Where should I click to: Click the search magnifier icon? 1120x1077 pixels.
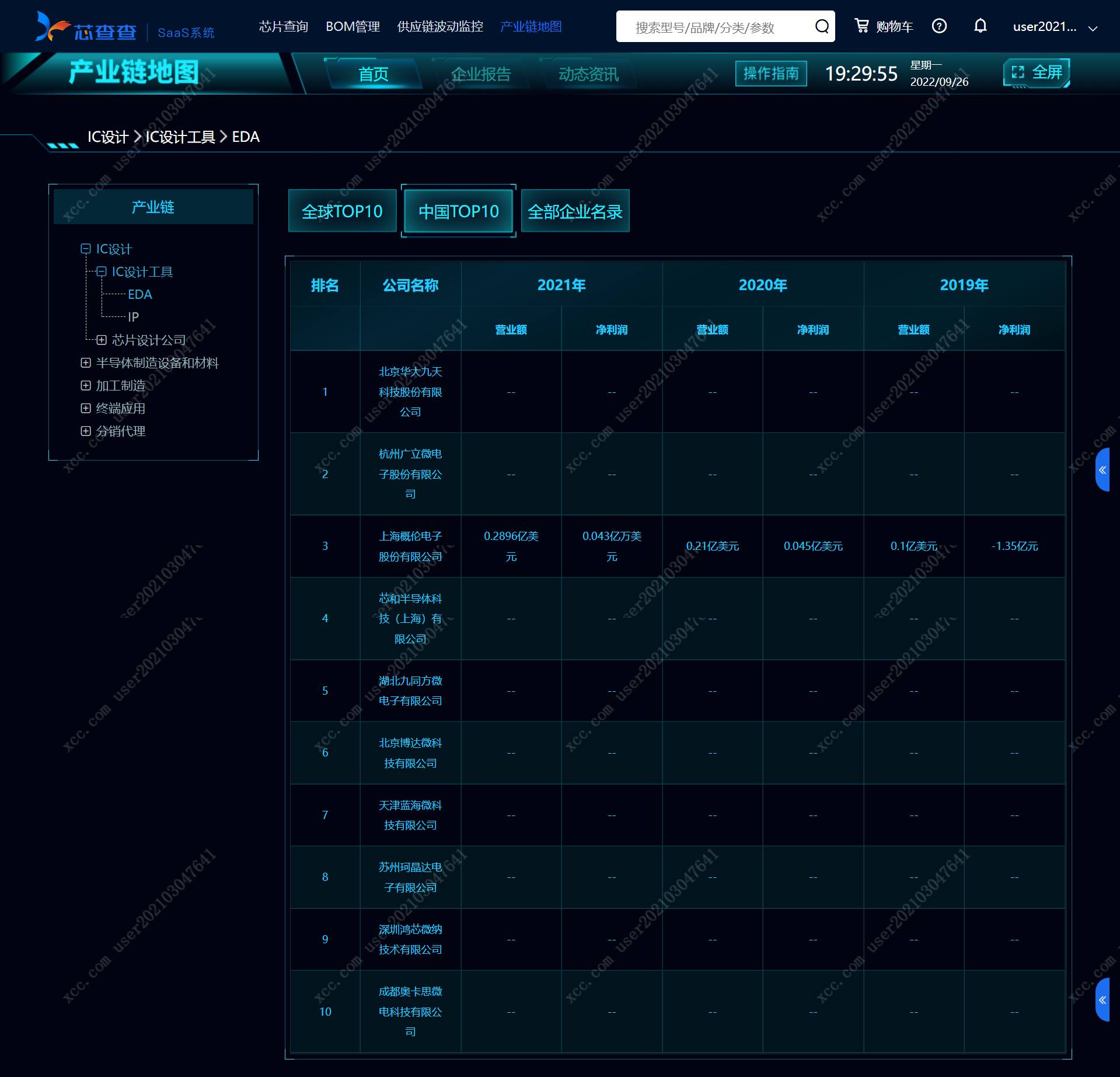(x=822, y=26)
